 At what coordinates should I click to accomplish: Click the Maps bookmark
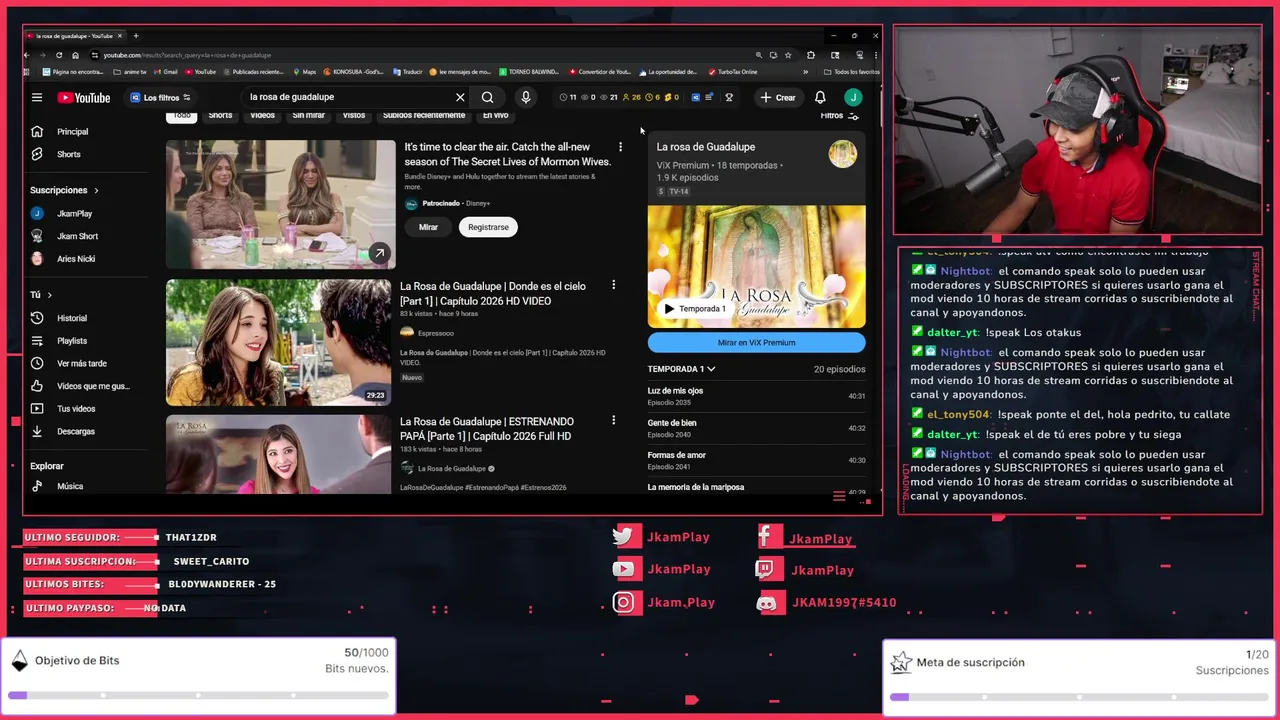tap(304, 72)
